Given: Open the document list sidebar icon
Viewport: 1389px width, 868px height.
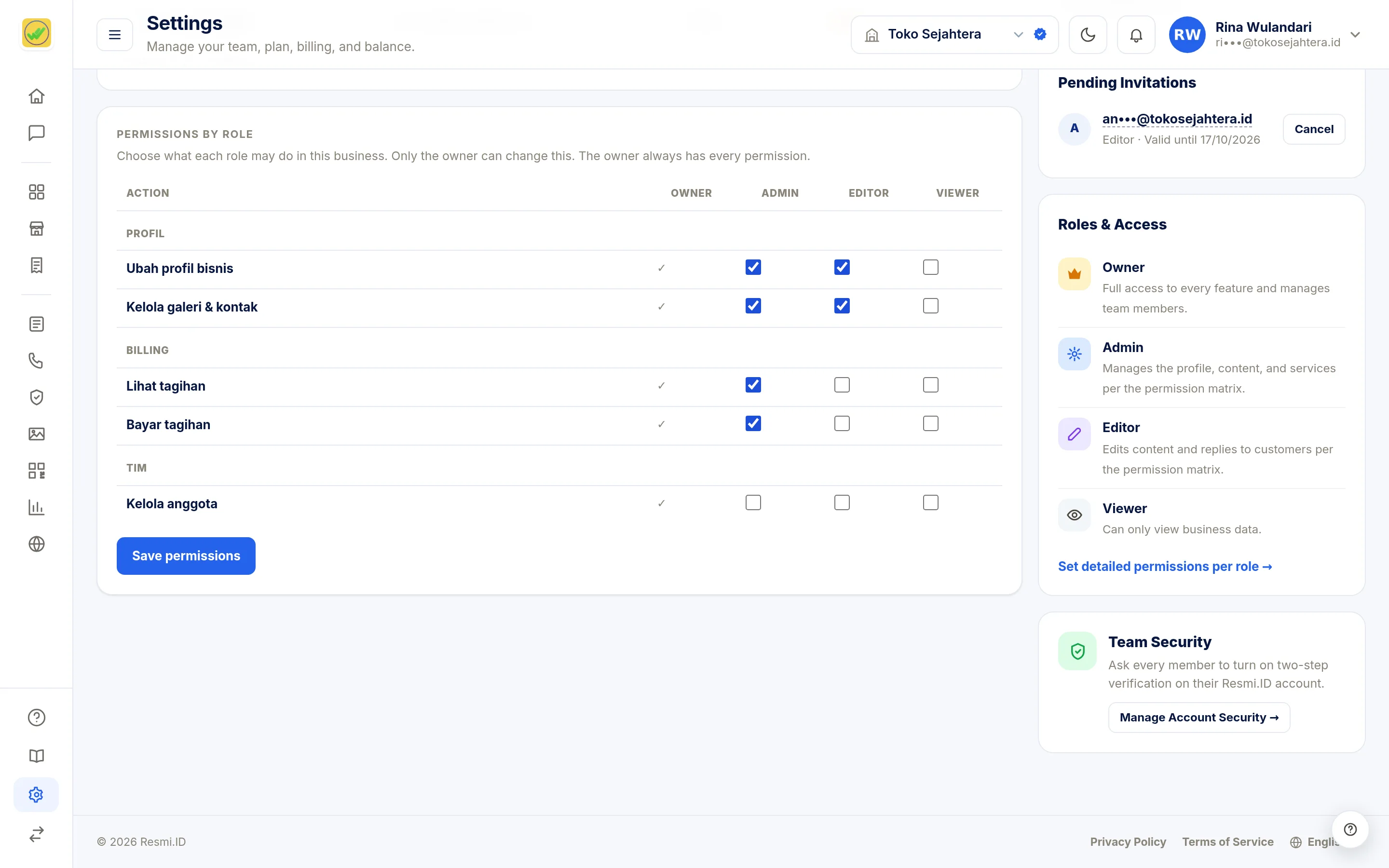Looking at the screenshot, I should 36,324.
